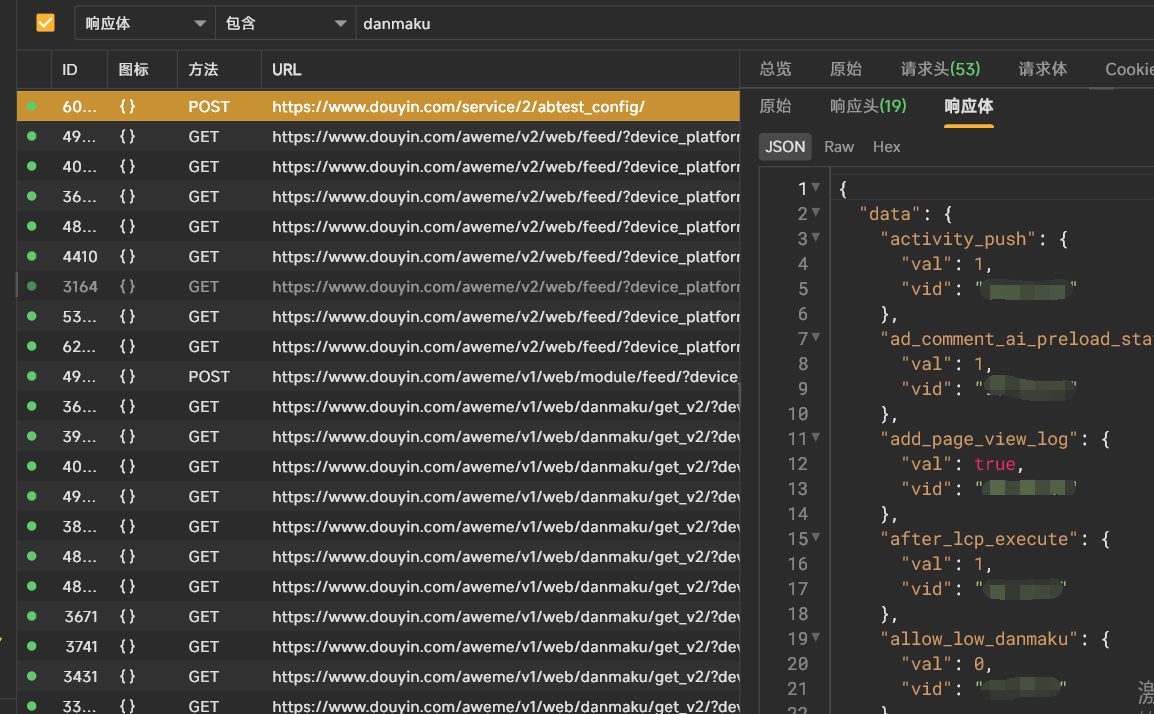
Task: Click the POST method cell of abtest_config
Action: 209,107
